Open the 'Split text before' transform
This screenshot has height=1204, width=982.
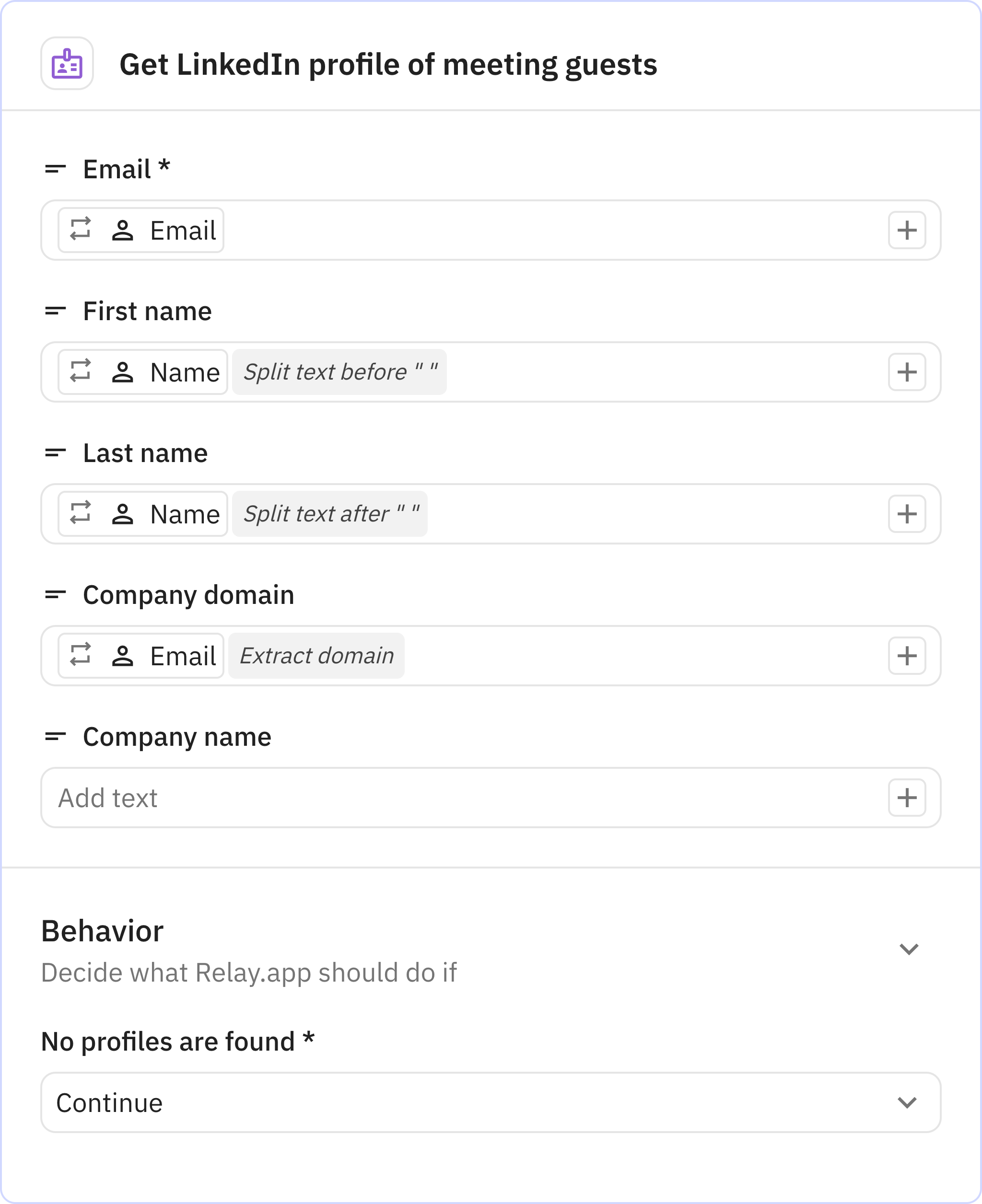click(339, 372)
